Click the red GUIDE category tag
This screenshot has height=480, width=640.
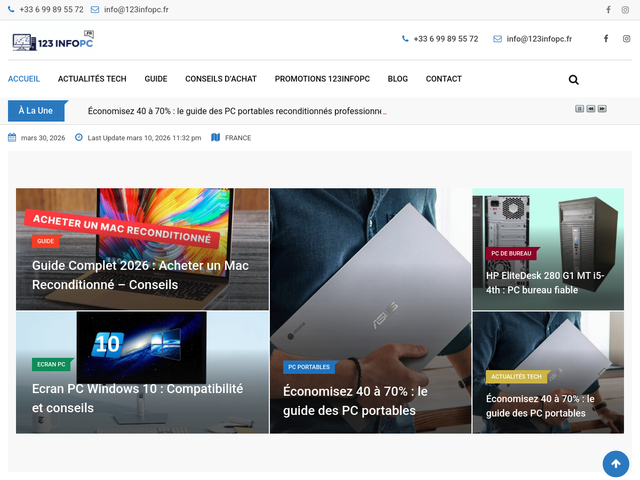46,241
